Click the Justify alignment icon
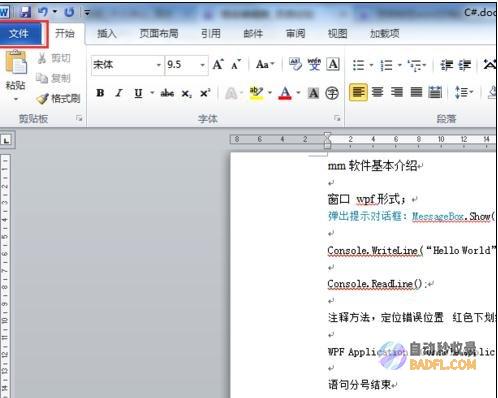Viewport: 498px width, 398px height. pyautogui.click(x=416, y=92)
